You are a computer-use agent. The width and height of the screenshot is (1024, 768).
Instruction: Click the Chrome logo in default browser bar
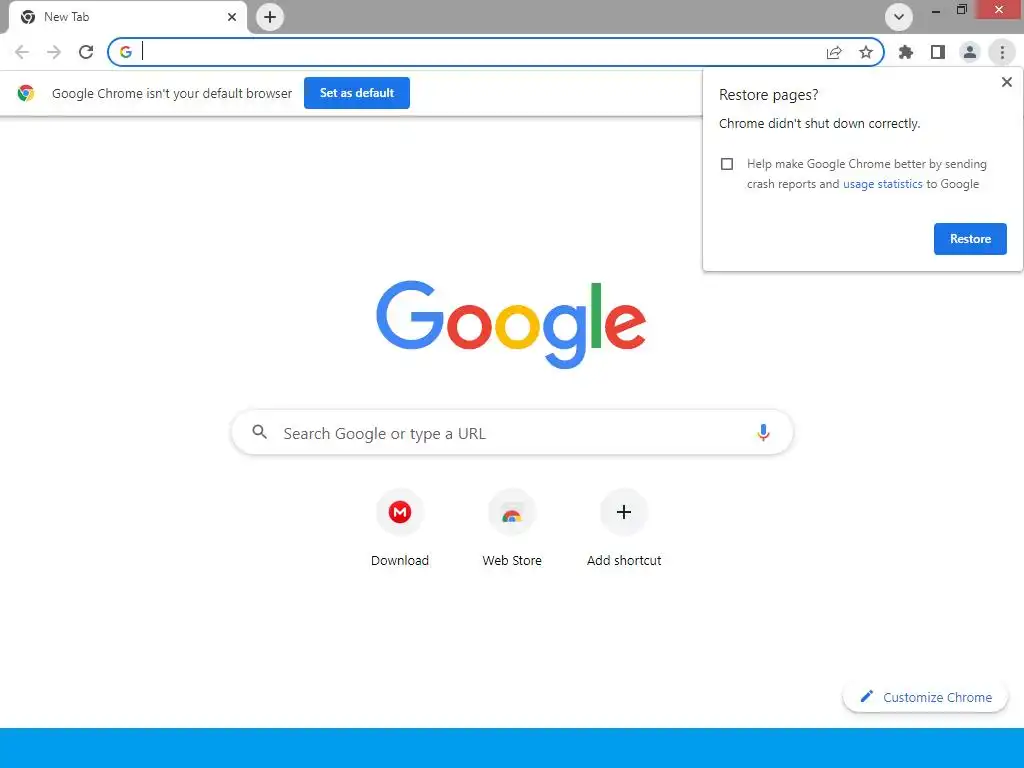click(x=26, y=93)
